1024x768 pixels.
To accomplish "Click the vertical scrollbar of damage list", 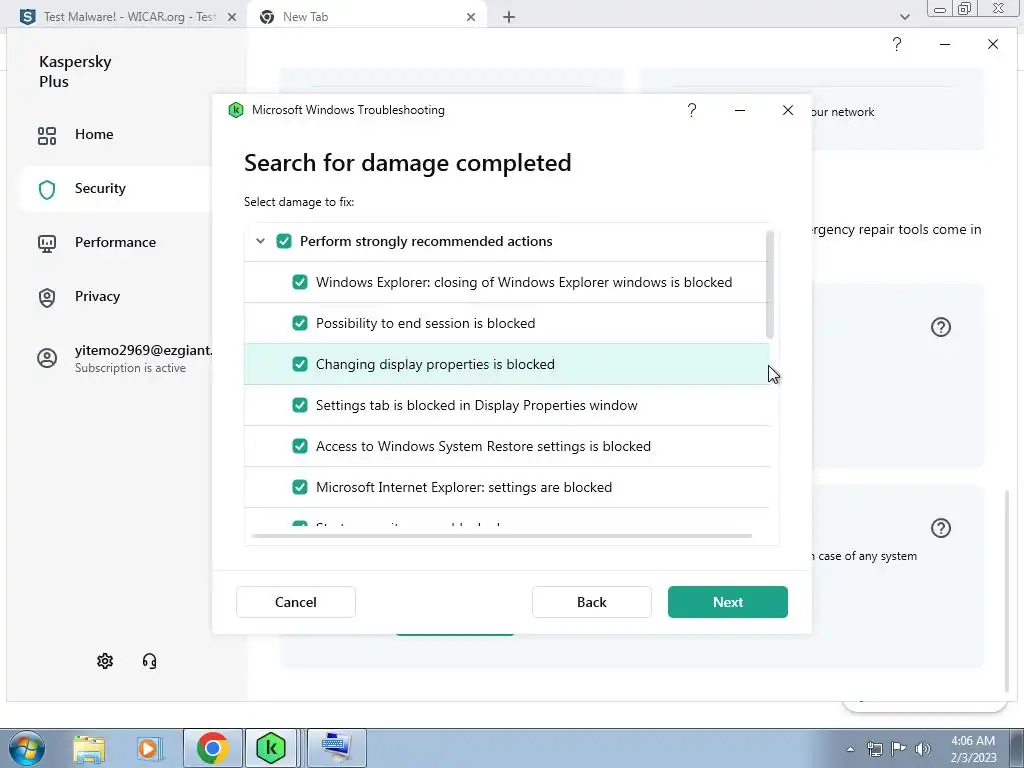I will point(770,285).
